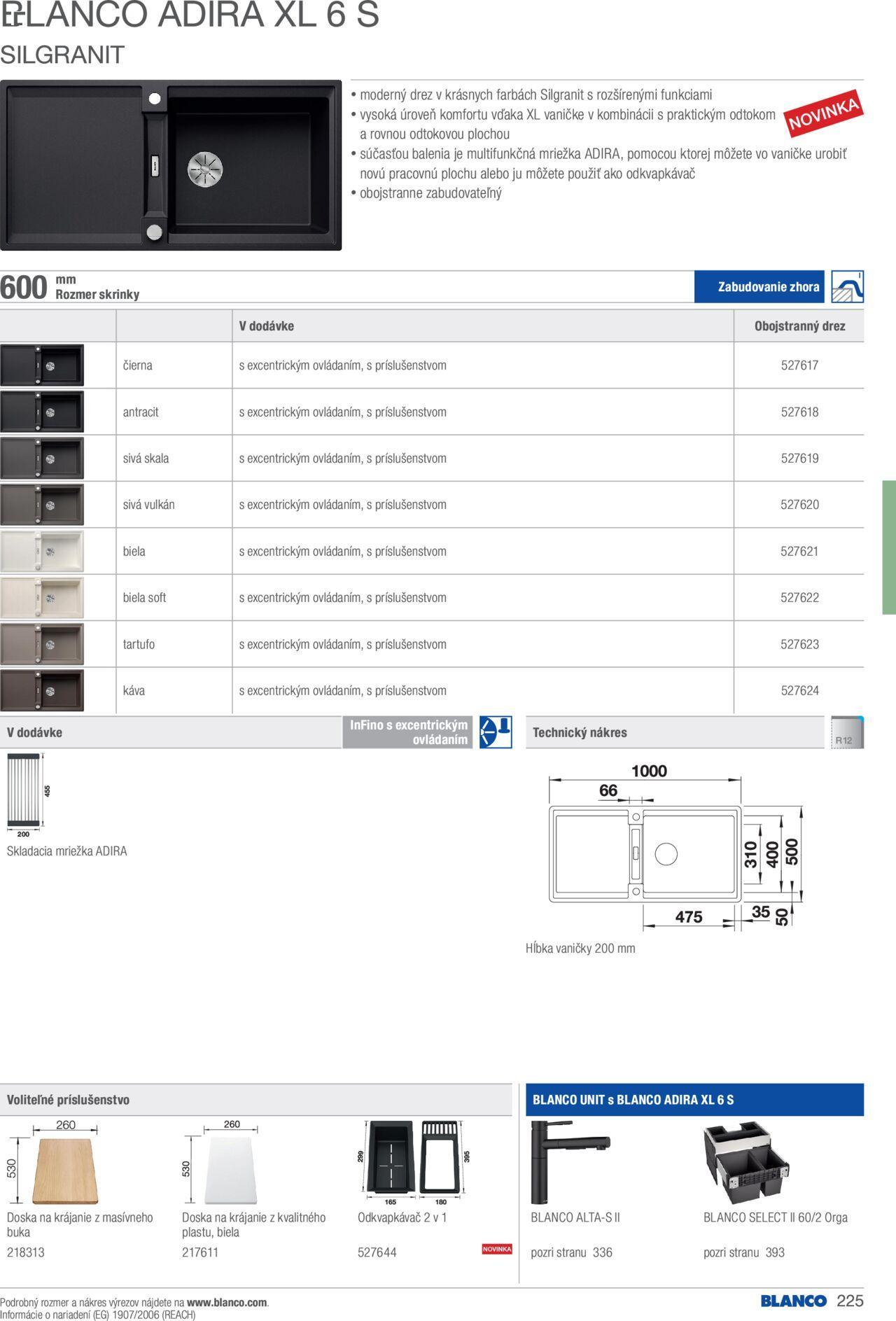
Task: Click article number 527620 for sivá vulkán
Action: 799,505
